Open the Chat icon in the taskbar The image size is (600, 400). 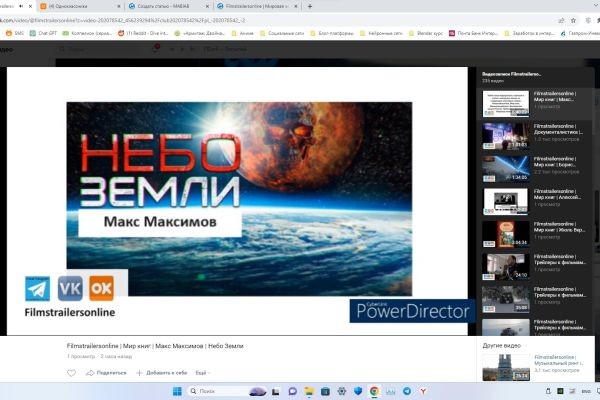coord(292,391)
